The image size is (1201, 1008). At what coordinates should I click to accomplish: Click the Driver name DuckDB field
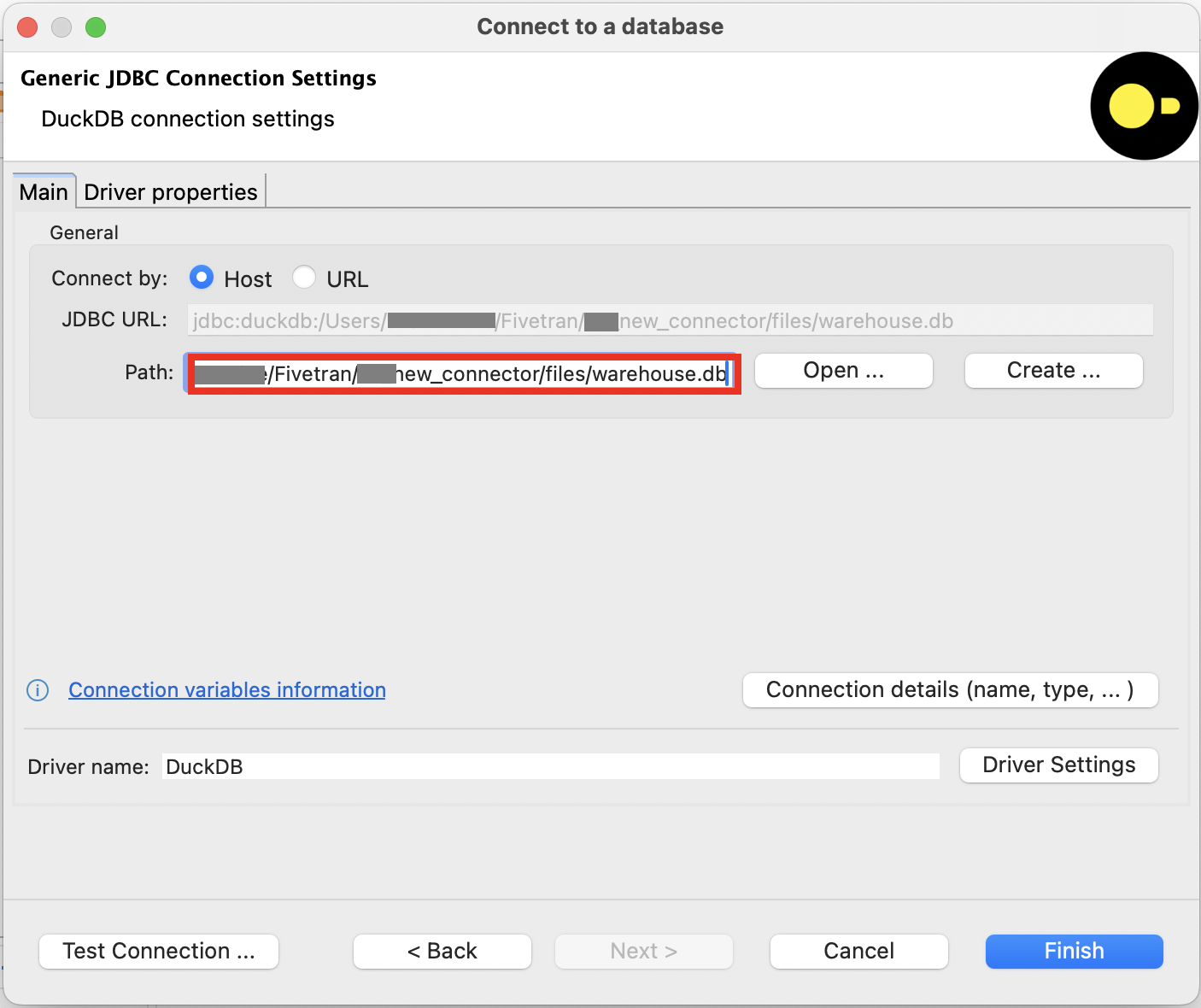551,766
